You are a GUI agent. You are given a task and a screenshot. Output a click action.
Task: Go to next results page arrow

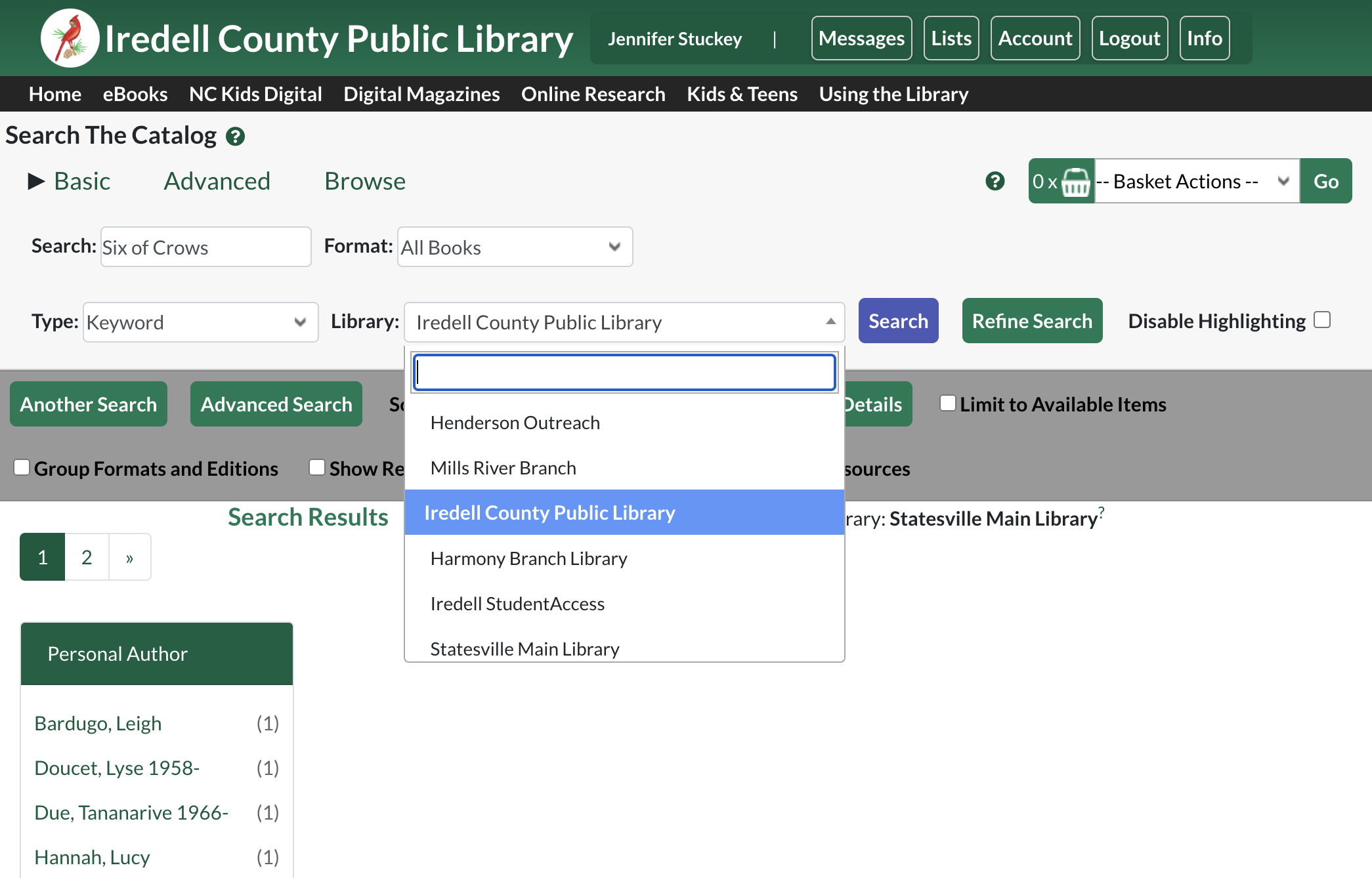pos(130,557)
